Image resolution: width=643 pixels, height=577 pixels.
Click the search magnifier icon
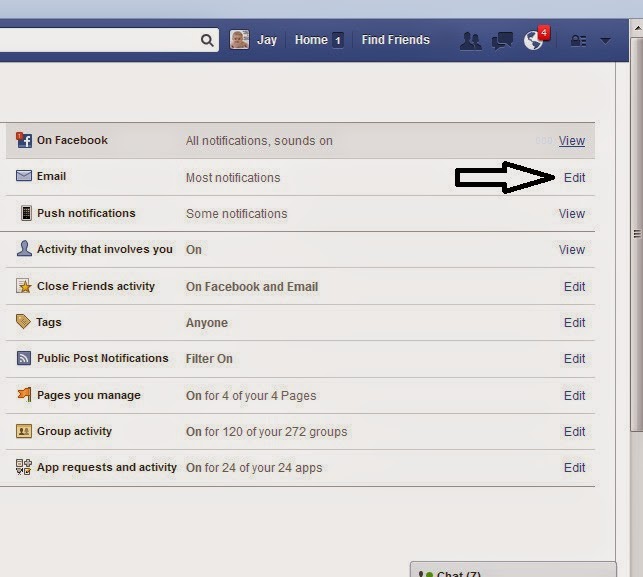(x=207, y=40)
